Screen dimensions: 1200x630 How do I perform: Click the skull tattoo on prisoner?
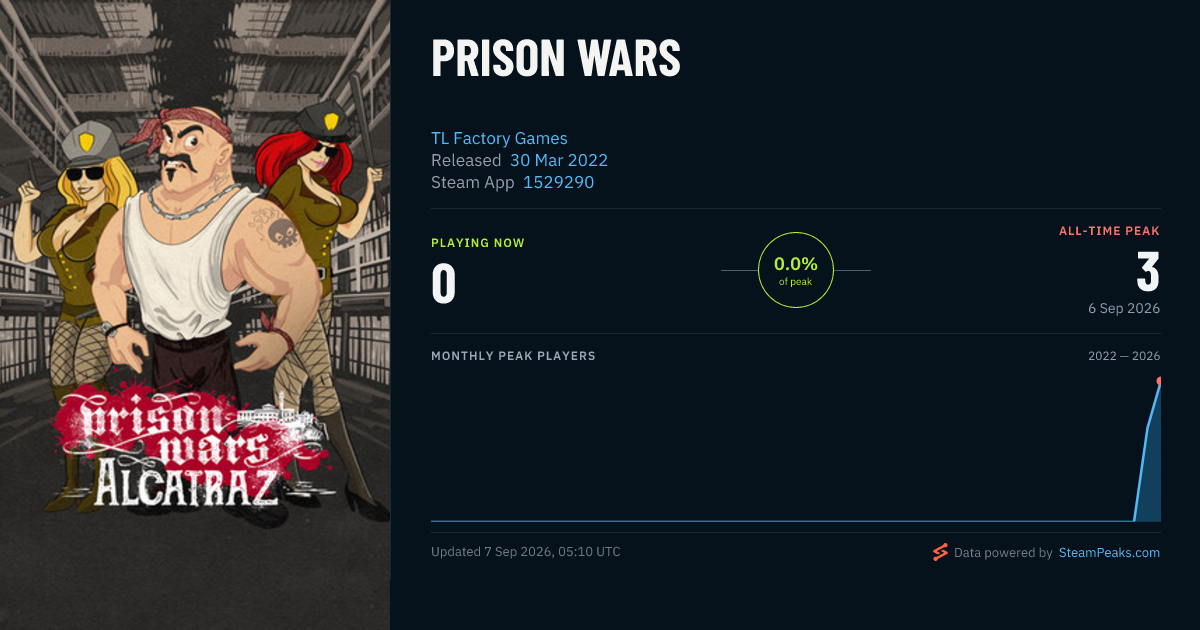(x=277, y=233)
